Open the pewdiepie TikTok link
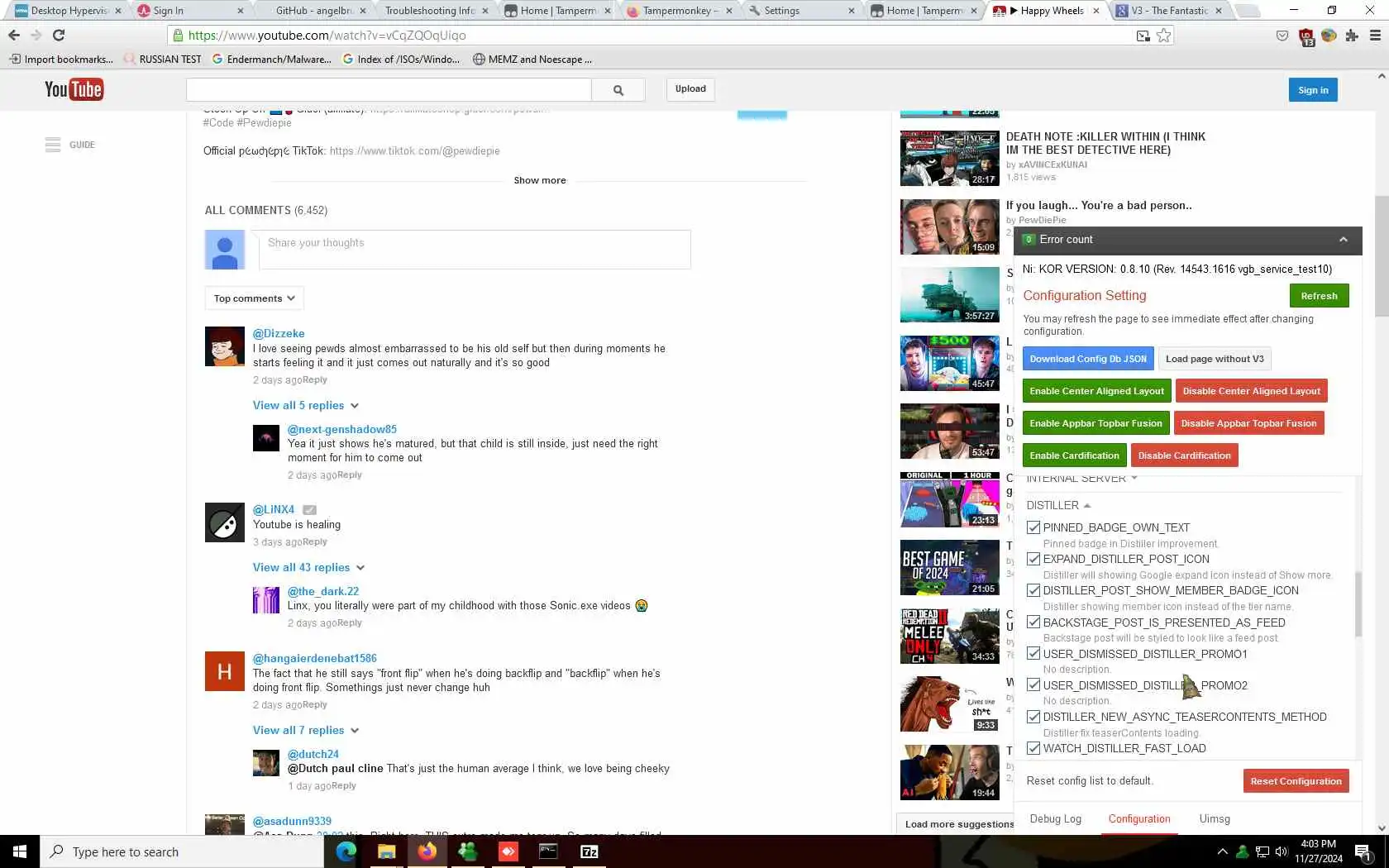Image resolution: width=1389 pixels, height=868 pixels. coord(414,150)
